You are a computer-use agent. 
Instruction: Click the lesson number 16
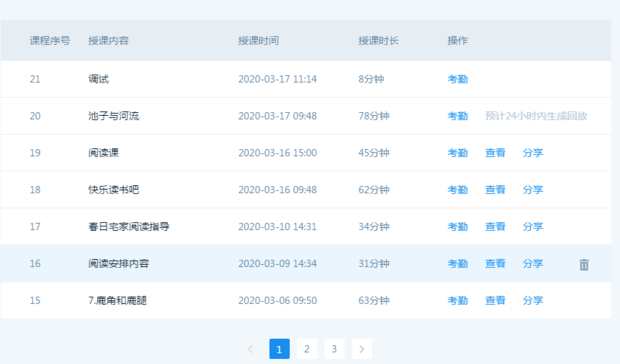pos(35,263)
